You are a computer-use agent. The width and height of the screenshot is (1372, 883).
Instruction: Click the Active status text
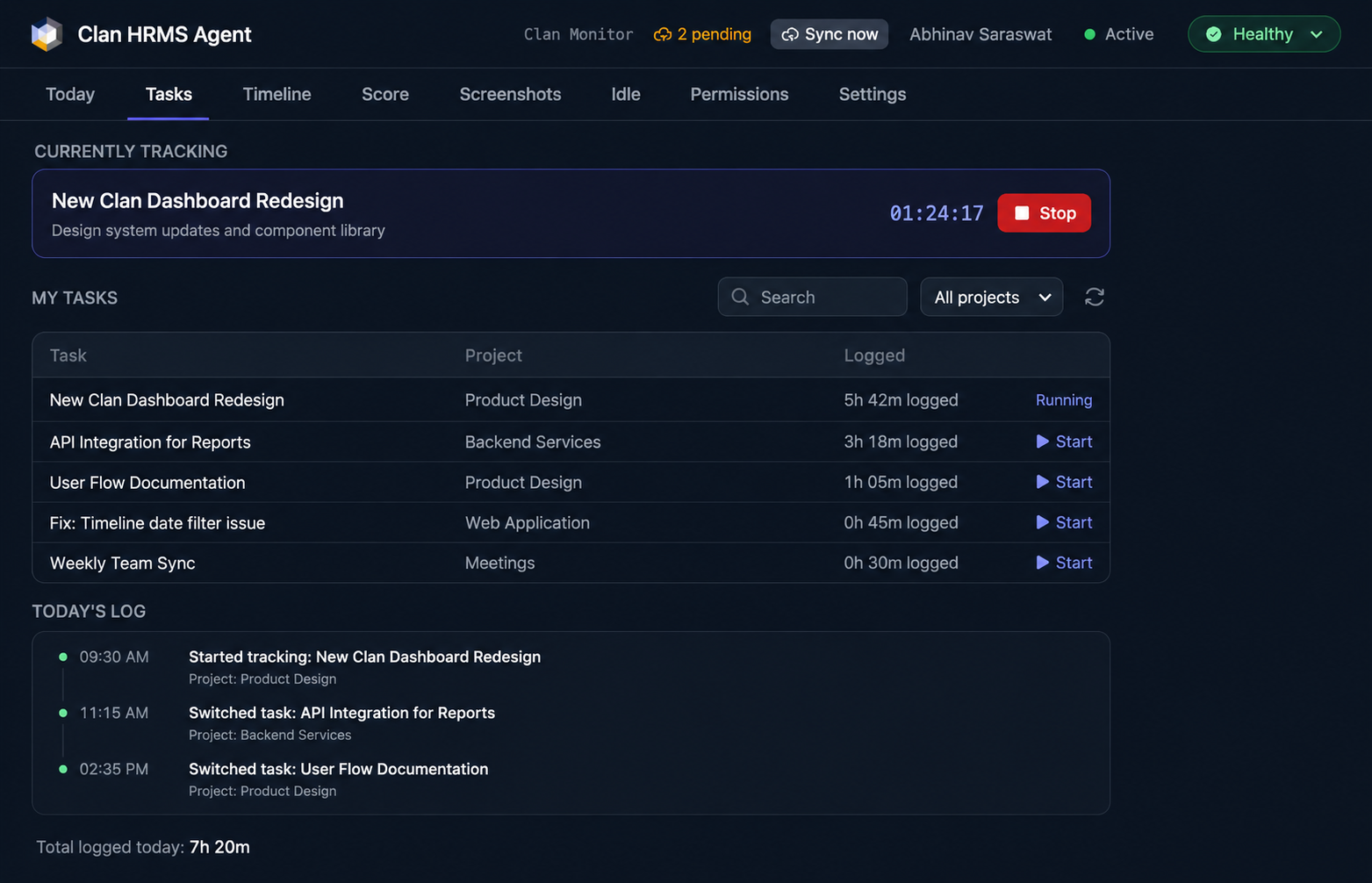point(1129,34)
